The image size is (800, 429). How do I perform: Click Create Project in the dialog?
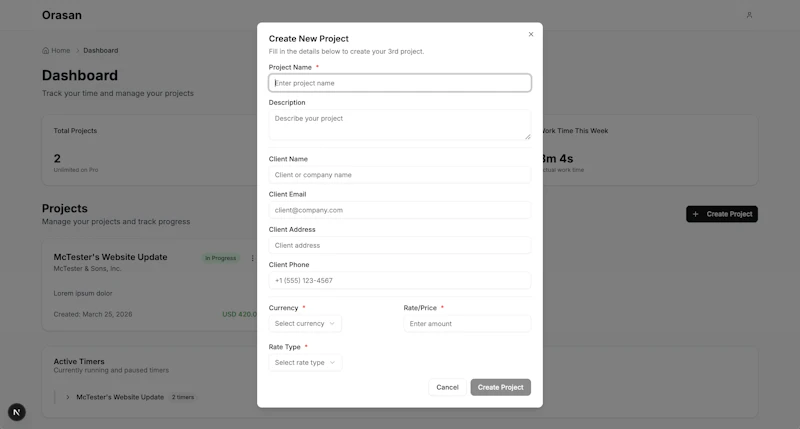501,387
